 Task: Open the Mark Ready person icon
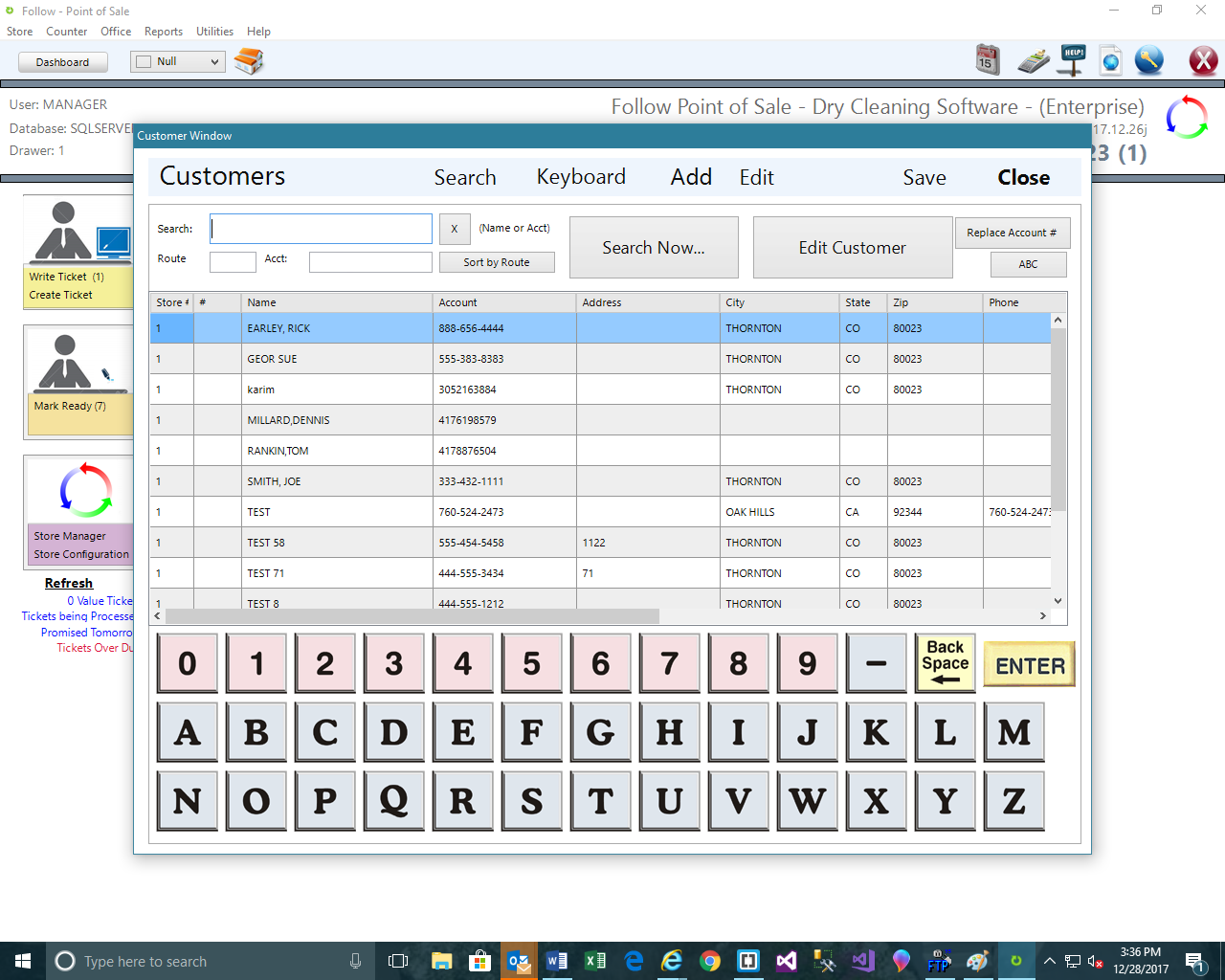(78, 363)
